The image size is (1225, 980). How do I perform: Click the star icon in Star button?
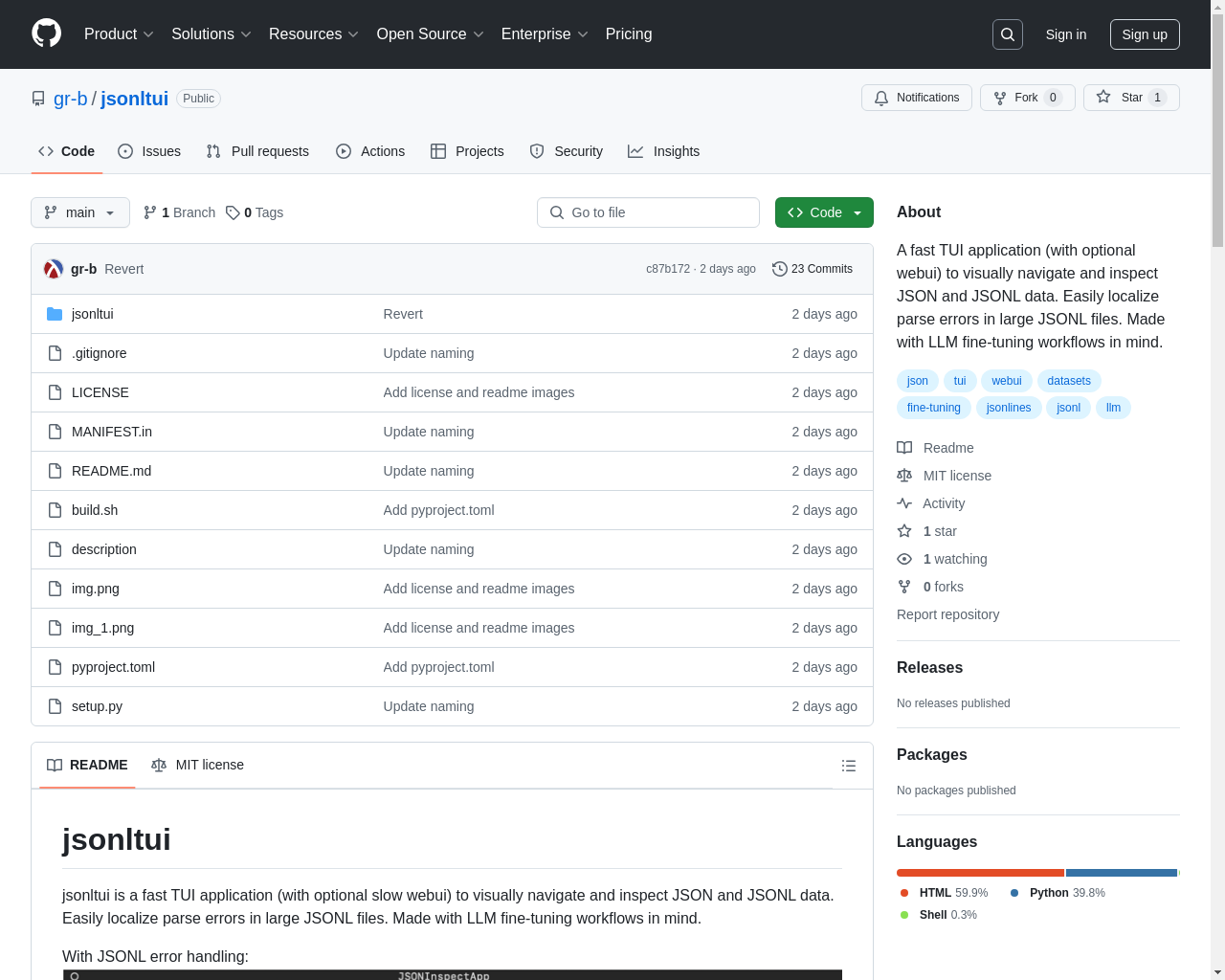(x=1103, y=97)
